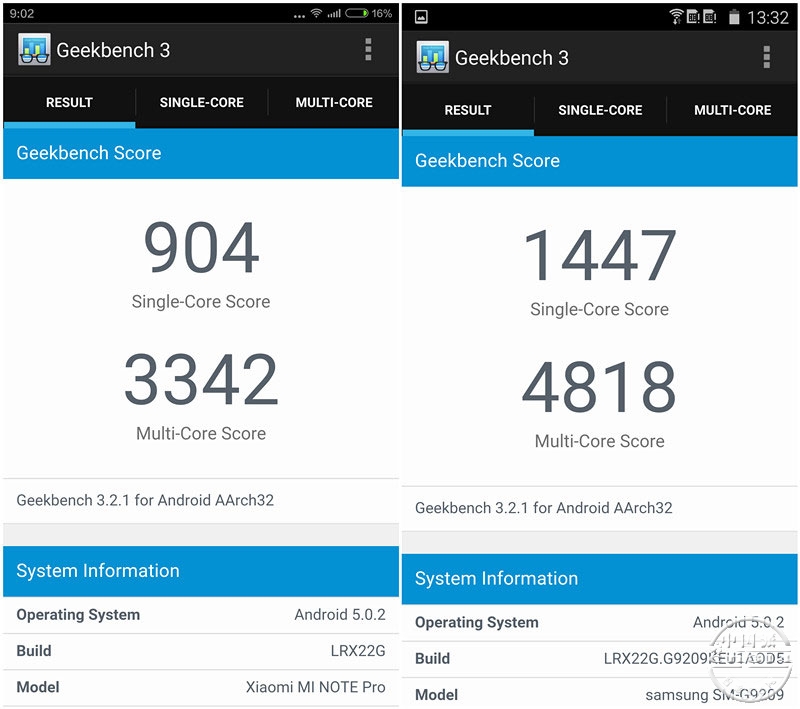Select RESULT tab on Xiaomi screen
Screen dimensions: 800x709
click(69, 103)
